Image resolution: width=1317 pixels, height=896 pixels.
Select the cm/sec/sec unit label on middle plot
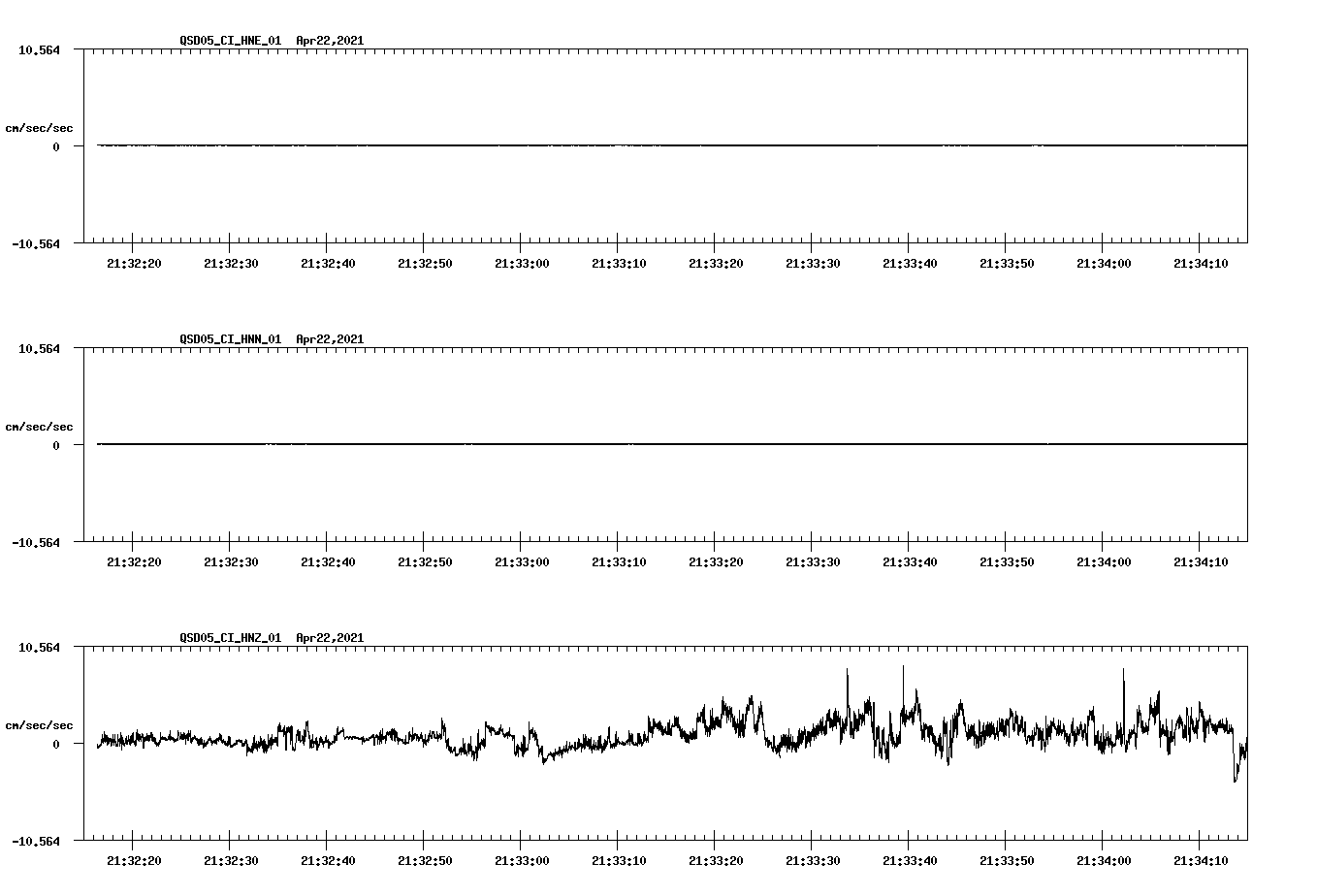pyautogui.click(x=40, y=426)
